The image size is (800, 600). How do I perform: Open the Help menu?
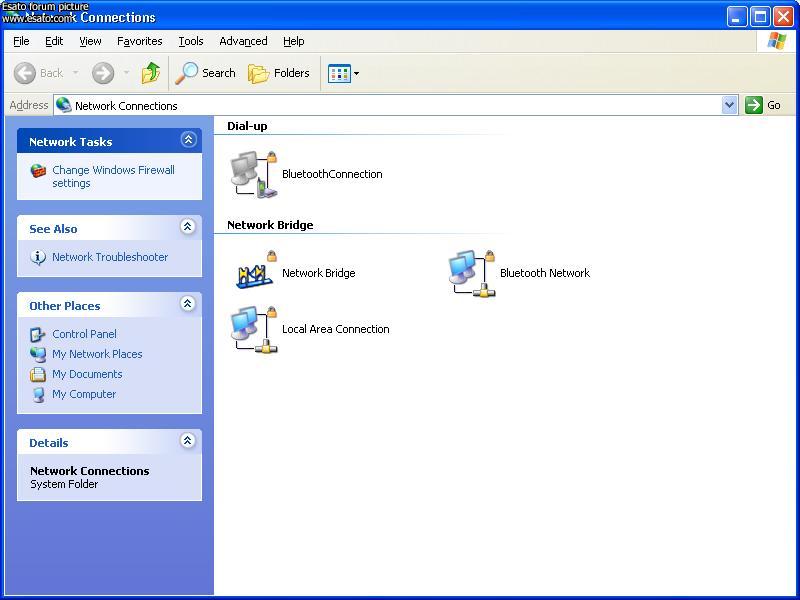[294, 41]
